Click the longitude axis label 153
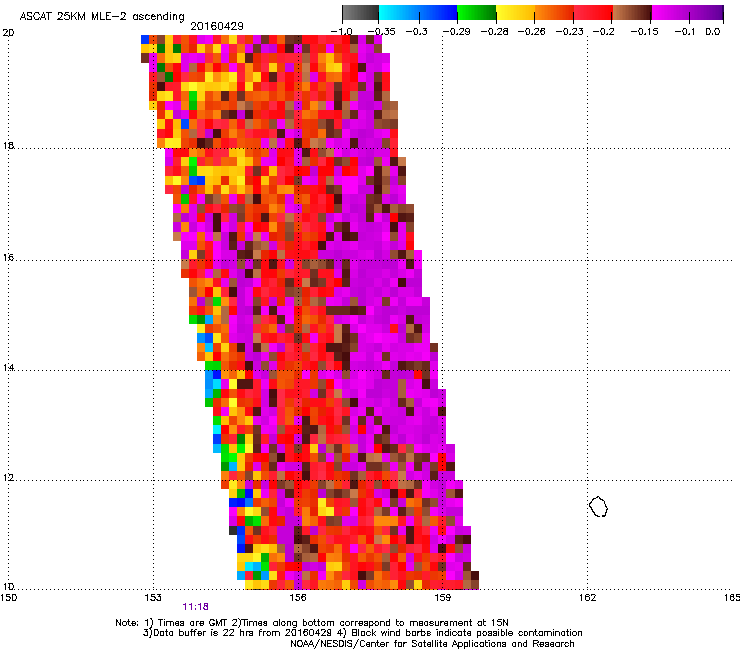The height and width of the screenshot is (650, 740). click(153, 598)
